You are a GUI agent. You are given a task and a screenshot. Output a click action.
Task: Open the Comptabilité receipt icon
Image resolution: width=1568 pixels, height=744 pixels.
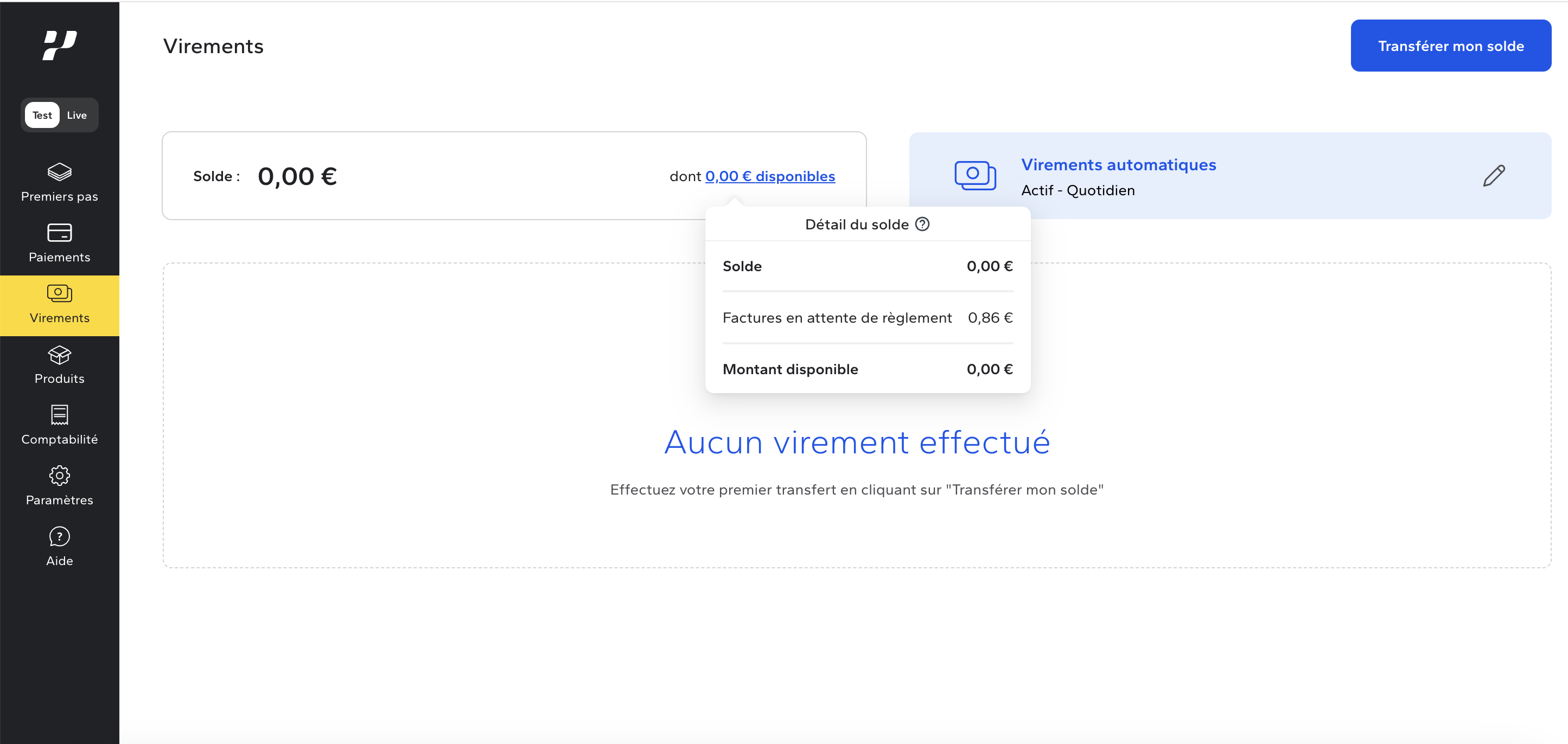(x=60, y=415)
